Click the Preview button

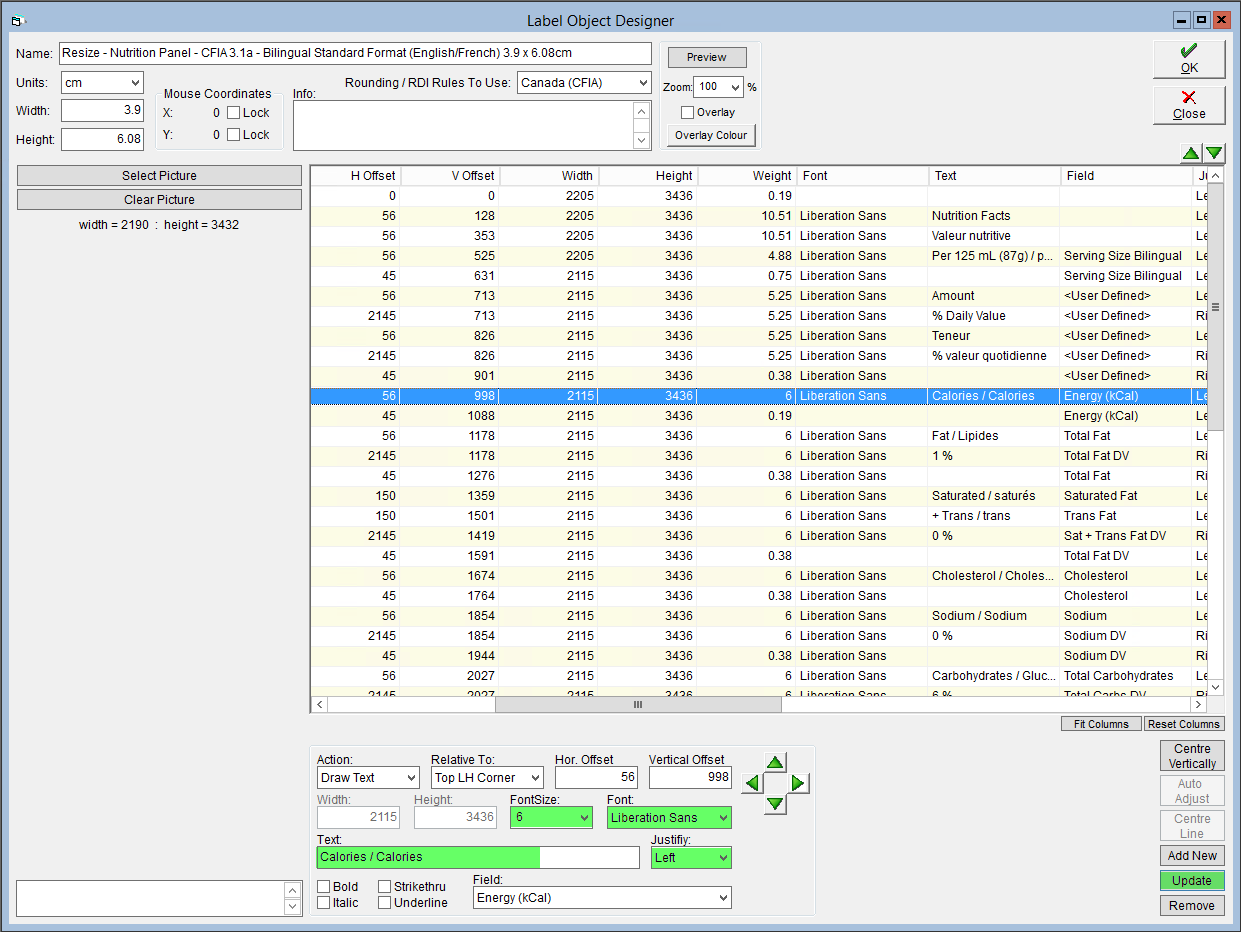[x=707, y=57]
